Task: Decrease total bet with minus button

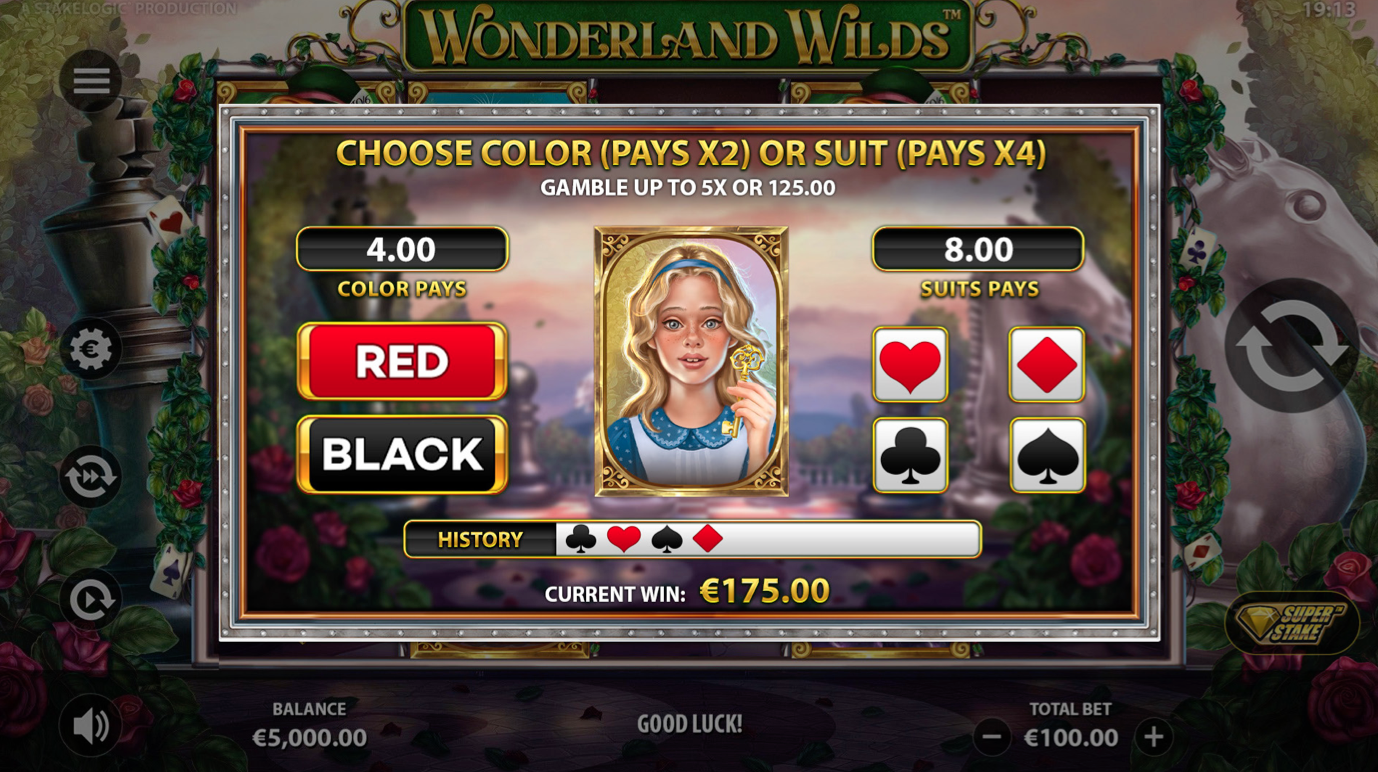Action: point(992,738)
